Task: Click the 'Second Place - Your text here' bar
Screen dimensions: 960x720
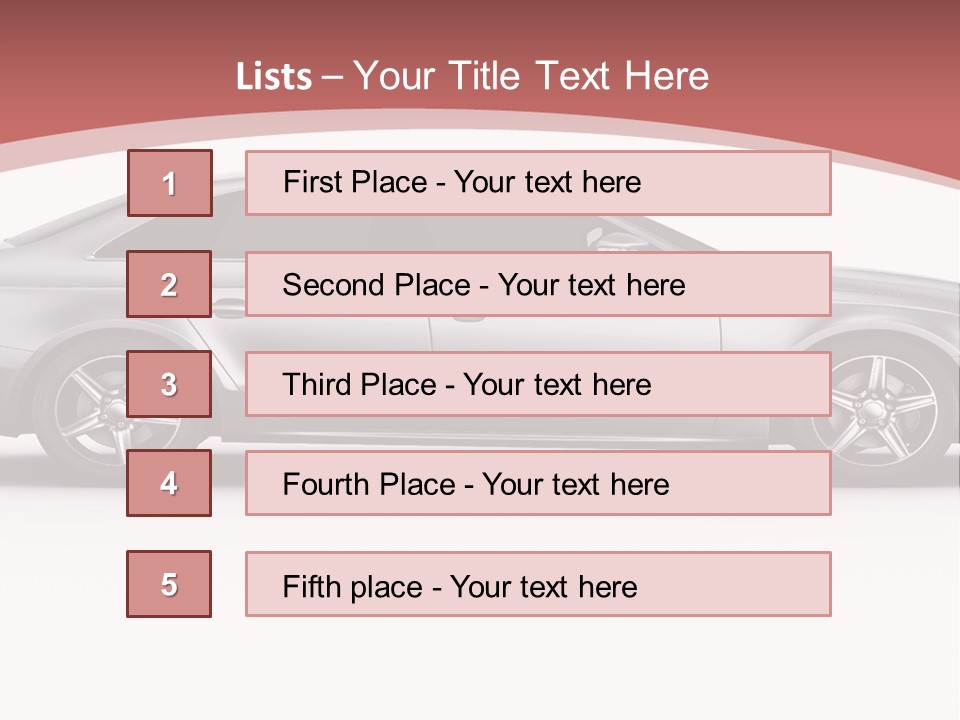Action: 538,284
